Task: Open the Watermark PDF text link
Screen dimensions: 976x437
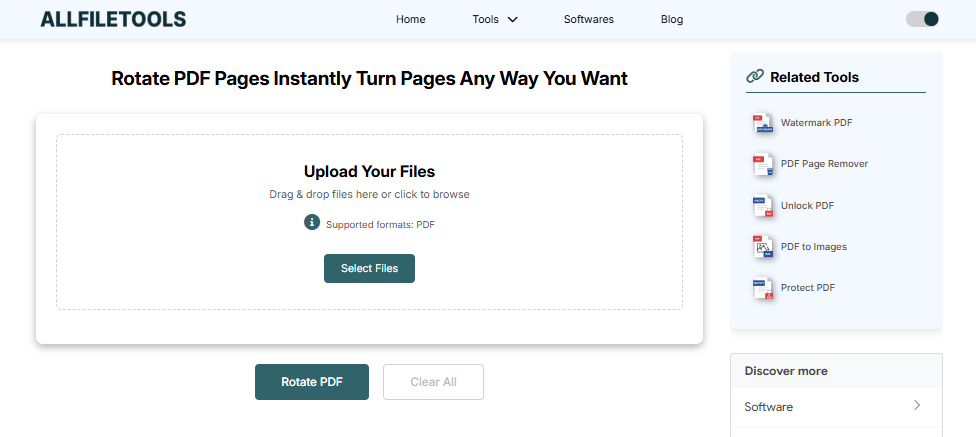Action: (x=816, y=123)
